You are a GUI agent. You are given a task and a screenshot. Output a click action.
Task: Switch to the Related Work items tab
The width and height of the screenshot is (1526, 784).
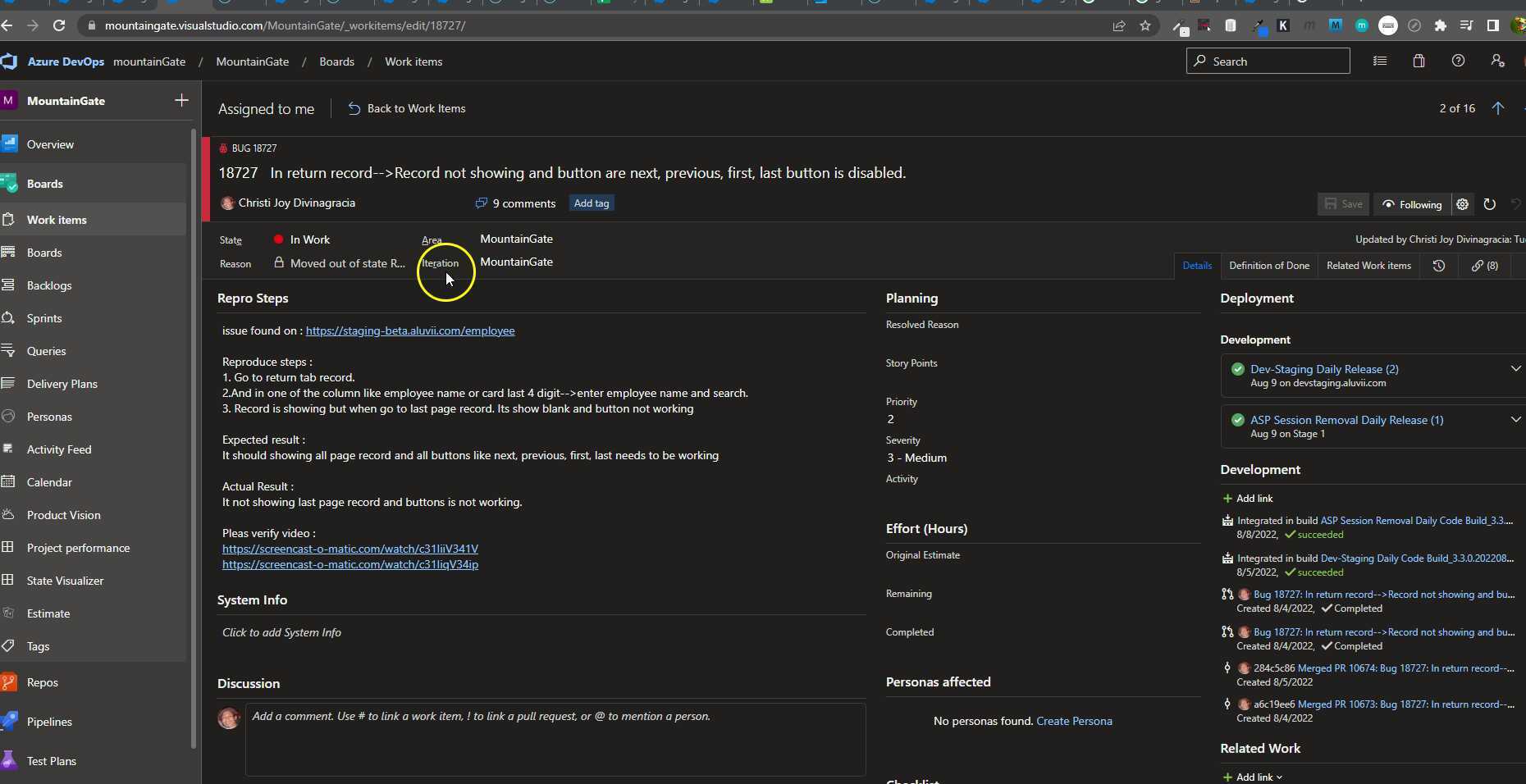pyautogui.click(x=1368, y=265)
